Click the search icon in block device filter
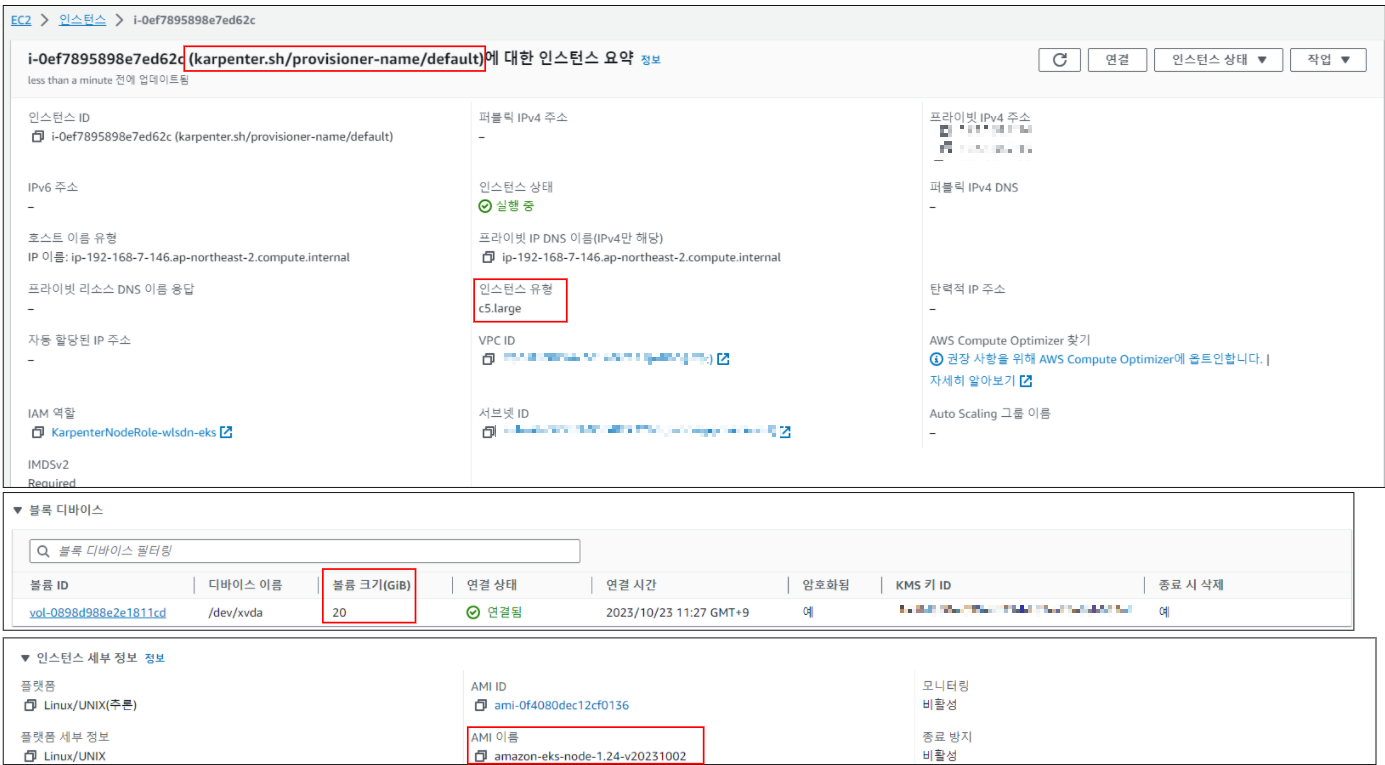Viewport: 1385px width, 765px height. 43,551
